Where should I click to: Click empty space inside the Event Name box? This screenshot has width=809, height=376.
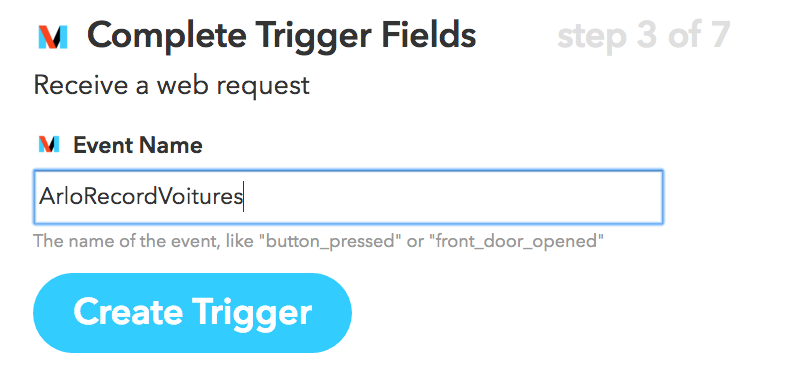[454, 197]
